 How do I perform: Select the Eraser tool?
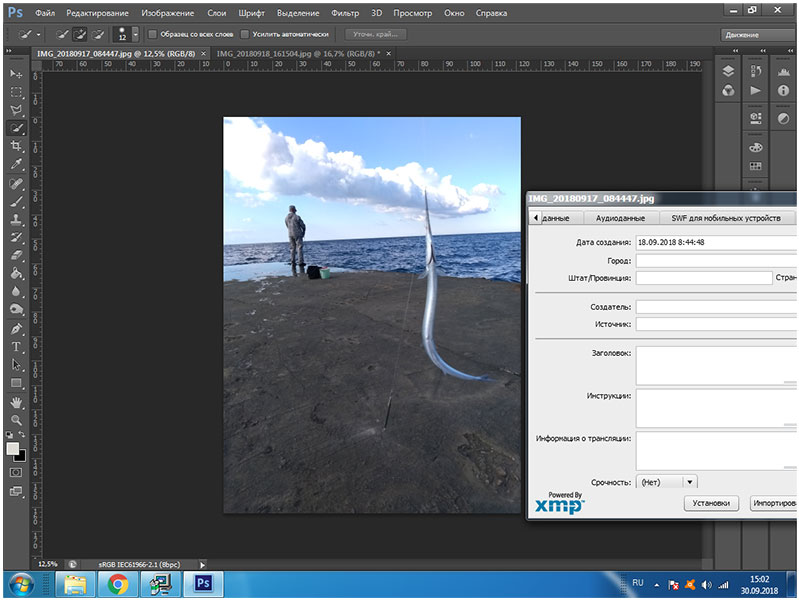coord(16,255)
